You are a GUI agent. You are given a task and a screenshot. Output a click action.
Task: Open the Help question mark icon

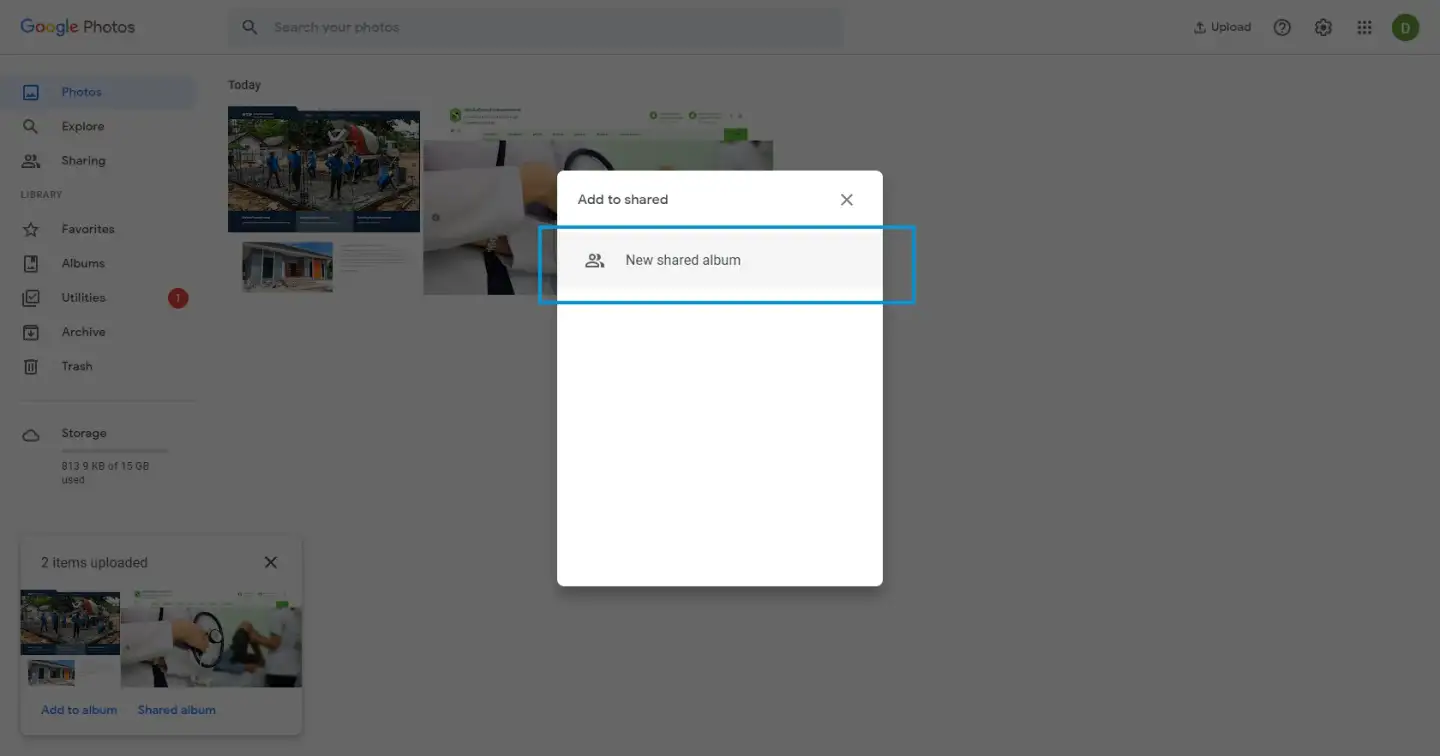tap(1282, 28)
